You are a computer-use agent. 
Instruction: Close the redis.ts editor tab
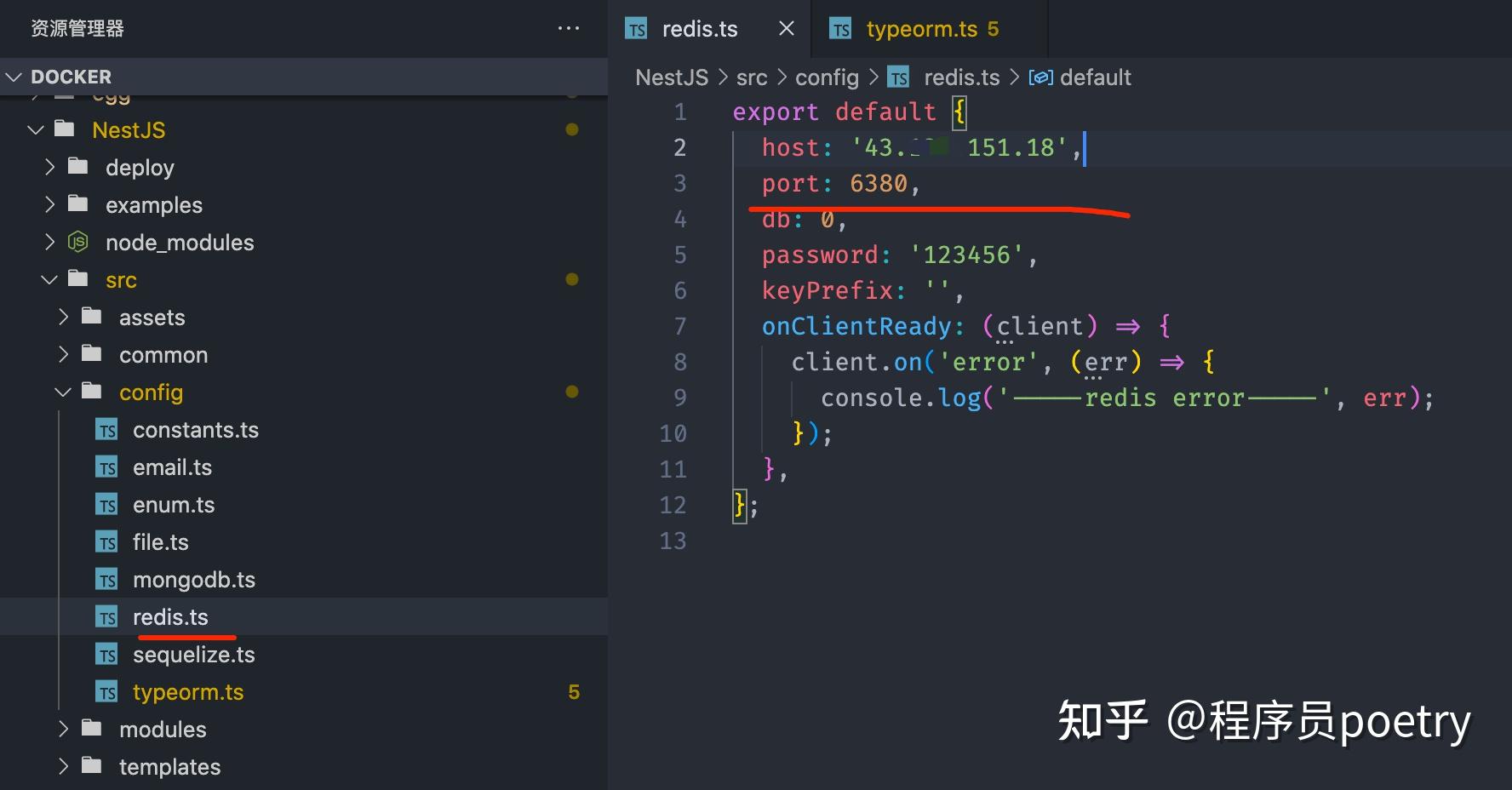[785, 28]
